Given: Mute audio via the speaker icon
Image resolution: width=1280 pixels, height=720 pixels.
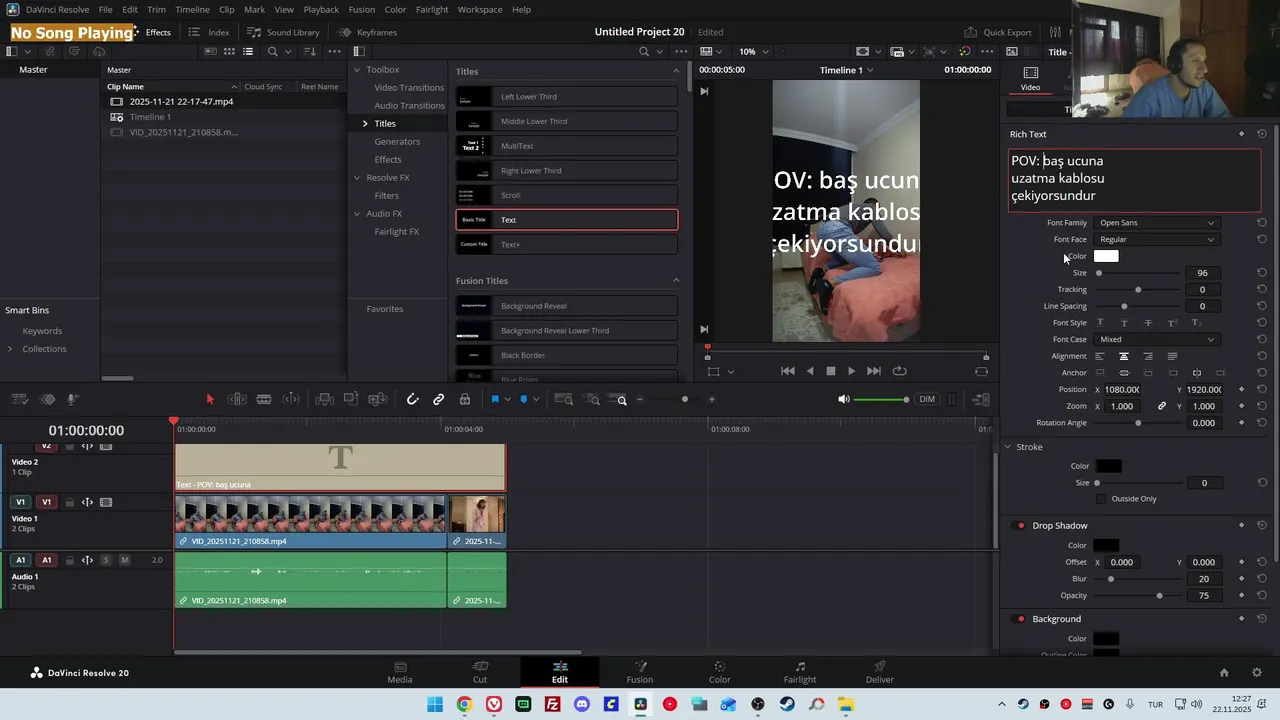Looking at the screenshot, I should pyautogui.click(x=843, y=399).
